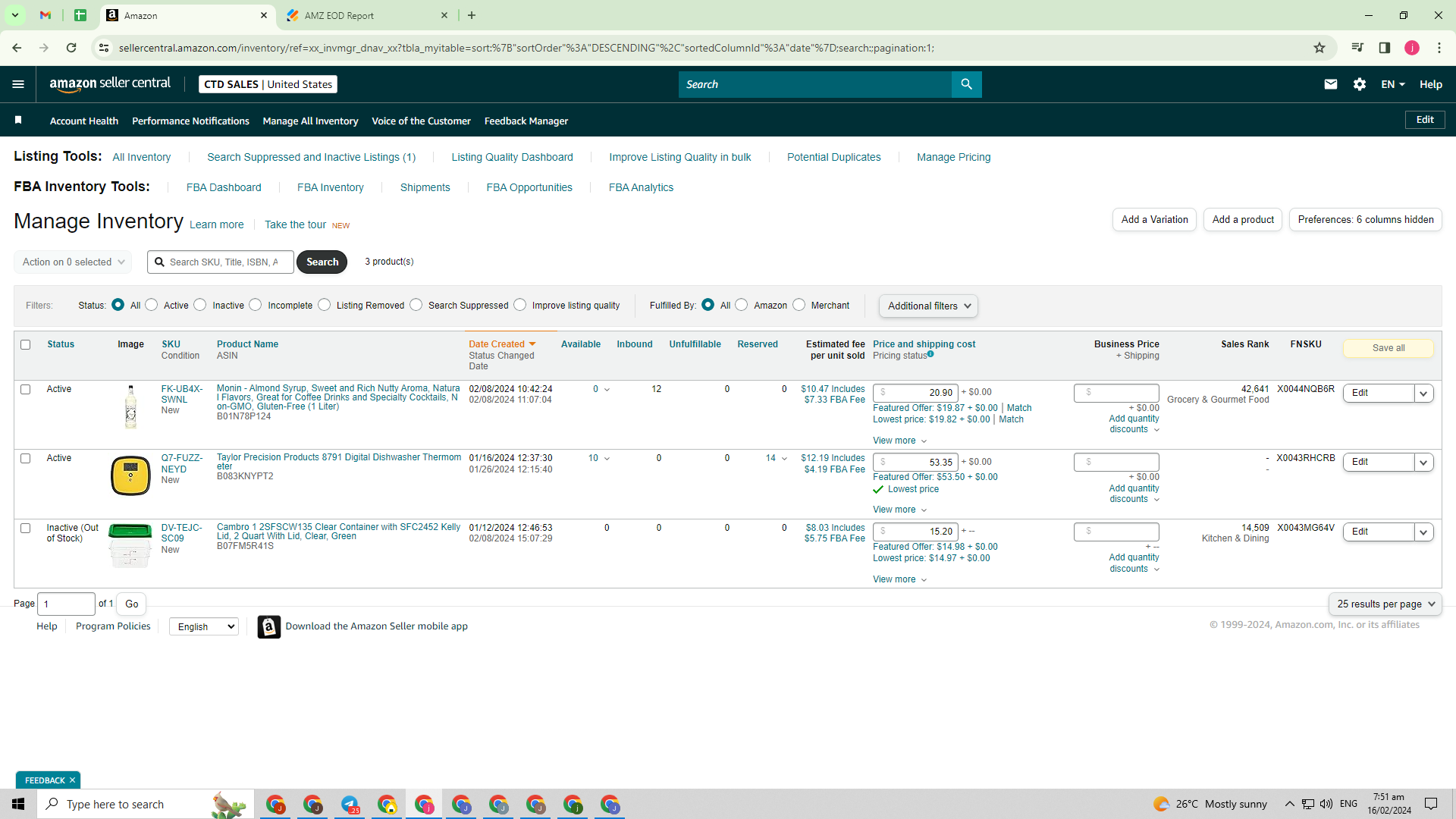Click the Gmail pinned tab icon
This screenshot has height=819, width=1456.
pyautogui.click(x=45, y=15)
